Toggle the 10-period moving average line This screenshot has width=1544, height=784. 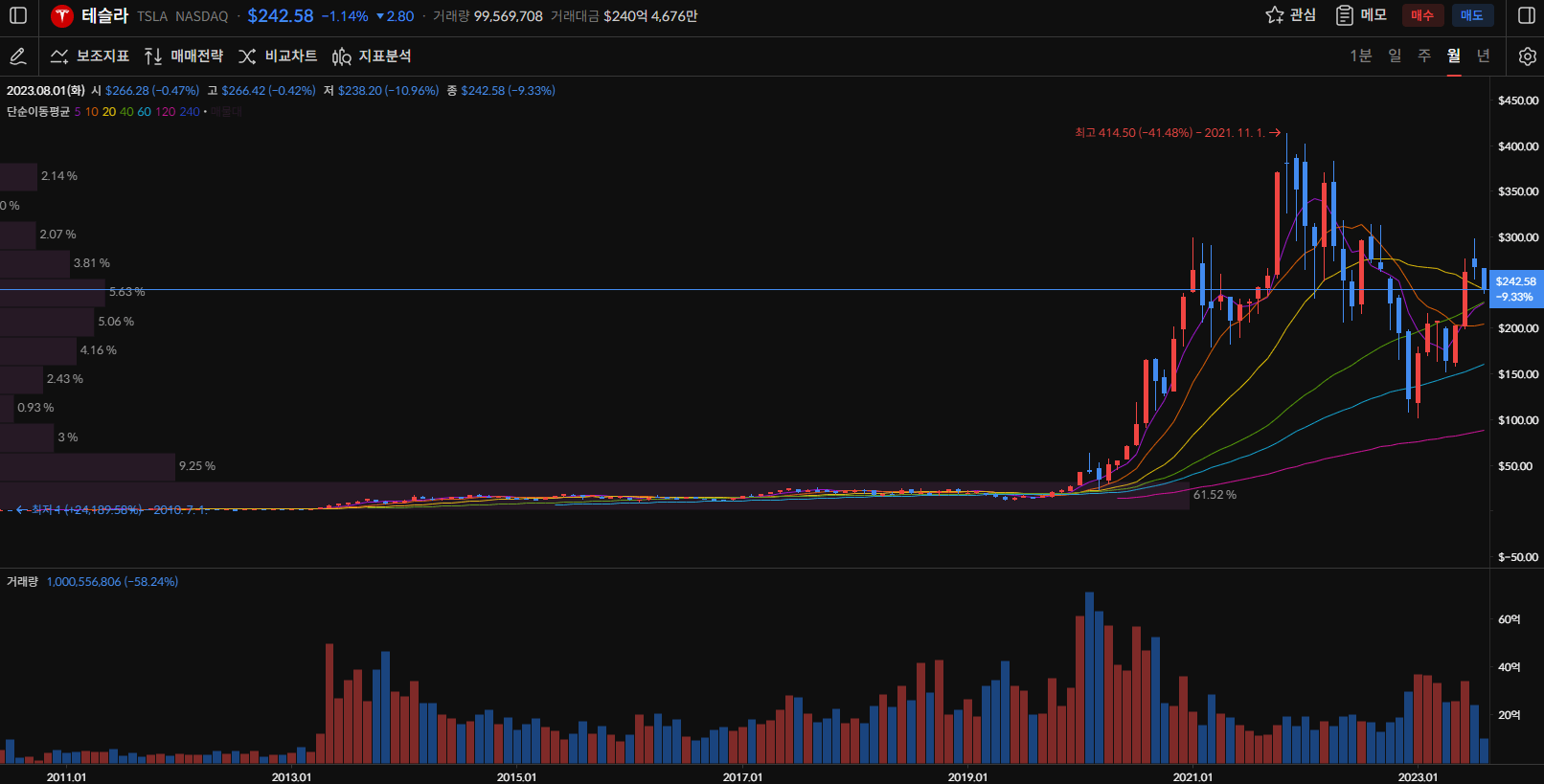pos(92,112)
